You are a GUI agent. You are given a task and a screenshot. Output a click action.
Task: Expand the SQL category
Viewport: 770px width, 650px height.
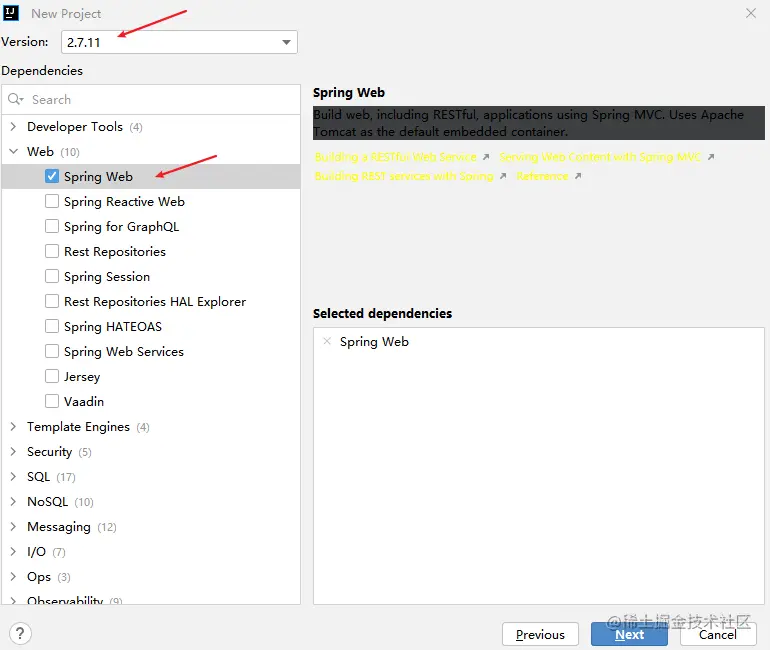pos(14,477)
